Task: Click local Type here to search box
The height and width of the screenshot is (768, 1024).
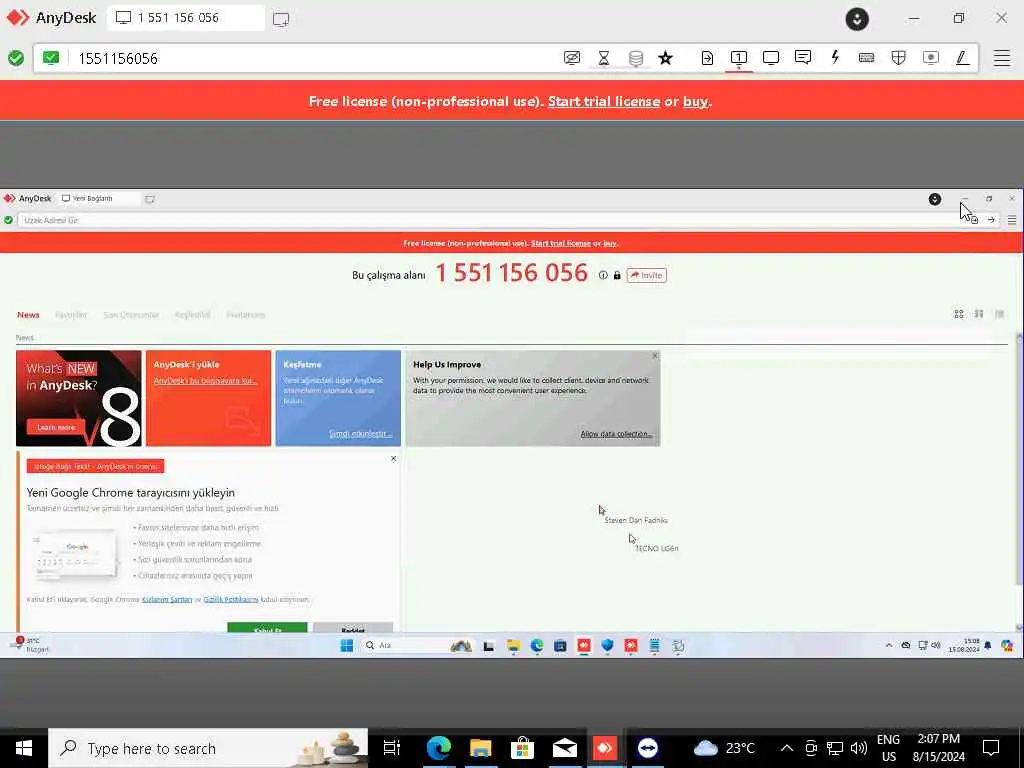Action: click(208, 748)
